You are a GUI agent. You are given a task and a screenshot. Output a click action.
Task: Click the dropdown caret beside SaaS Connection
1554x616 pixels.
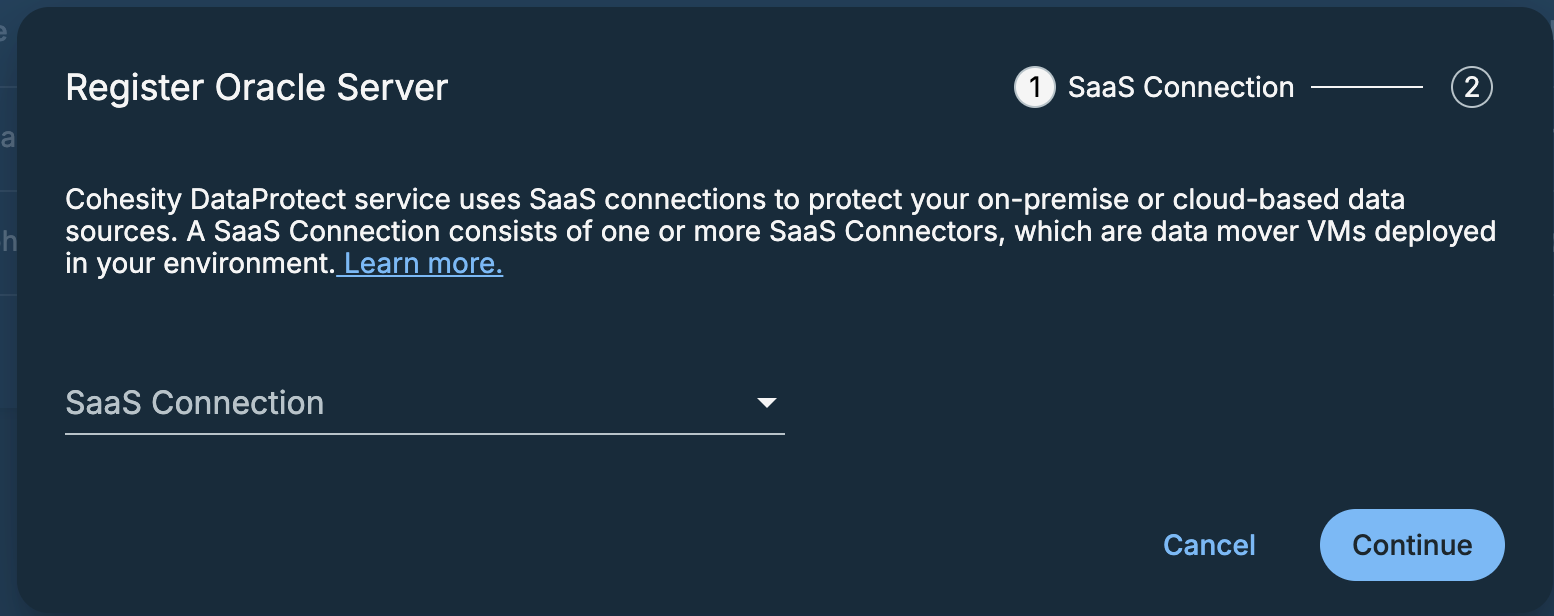point(767,403)
